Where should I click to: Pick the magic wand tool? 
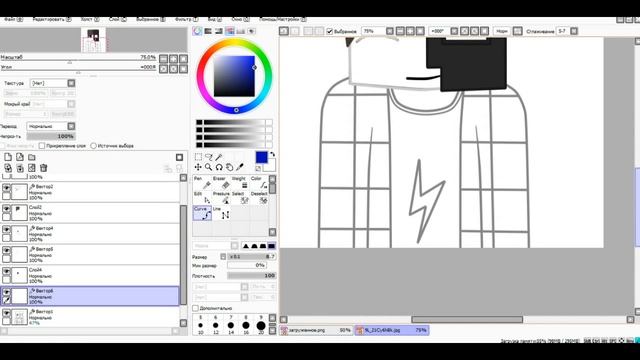click(x=219, y=157)
